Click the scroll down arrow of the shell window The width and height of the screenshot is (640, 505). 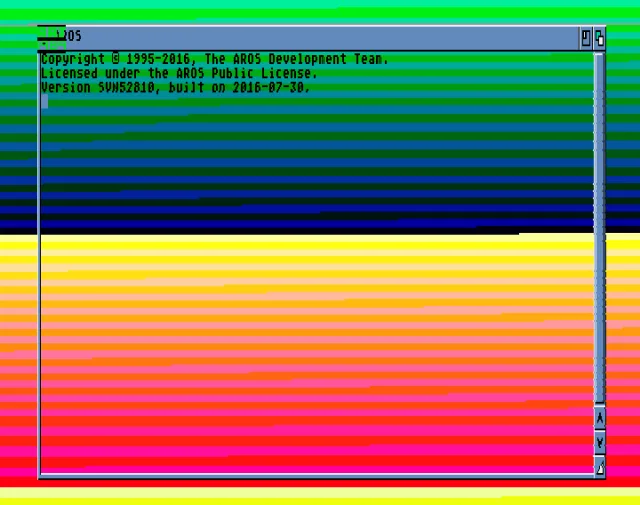[600, 442]
